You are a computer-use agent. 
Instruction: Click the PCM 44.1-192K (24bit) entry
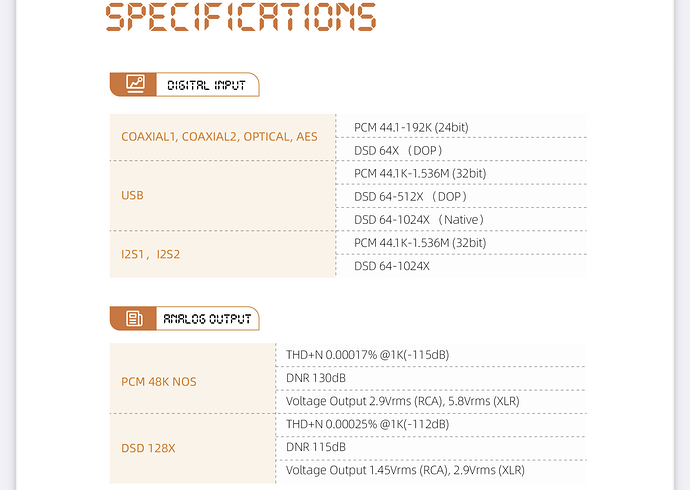click(411, 127)
